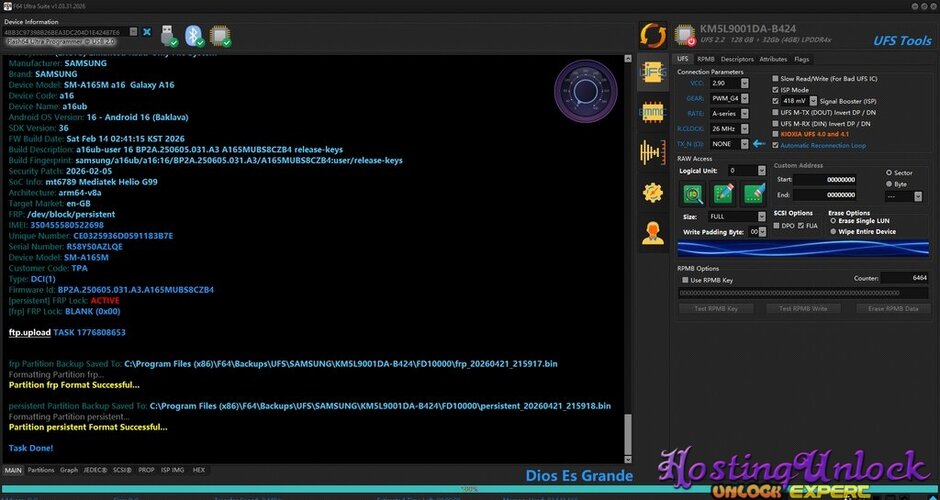
Task: Click the RPMB Counter field
Action: pyautogui.click(x=905, y=278)
